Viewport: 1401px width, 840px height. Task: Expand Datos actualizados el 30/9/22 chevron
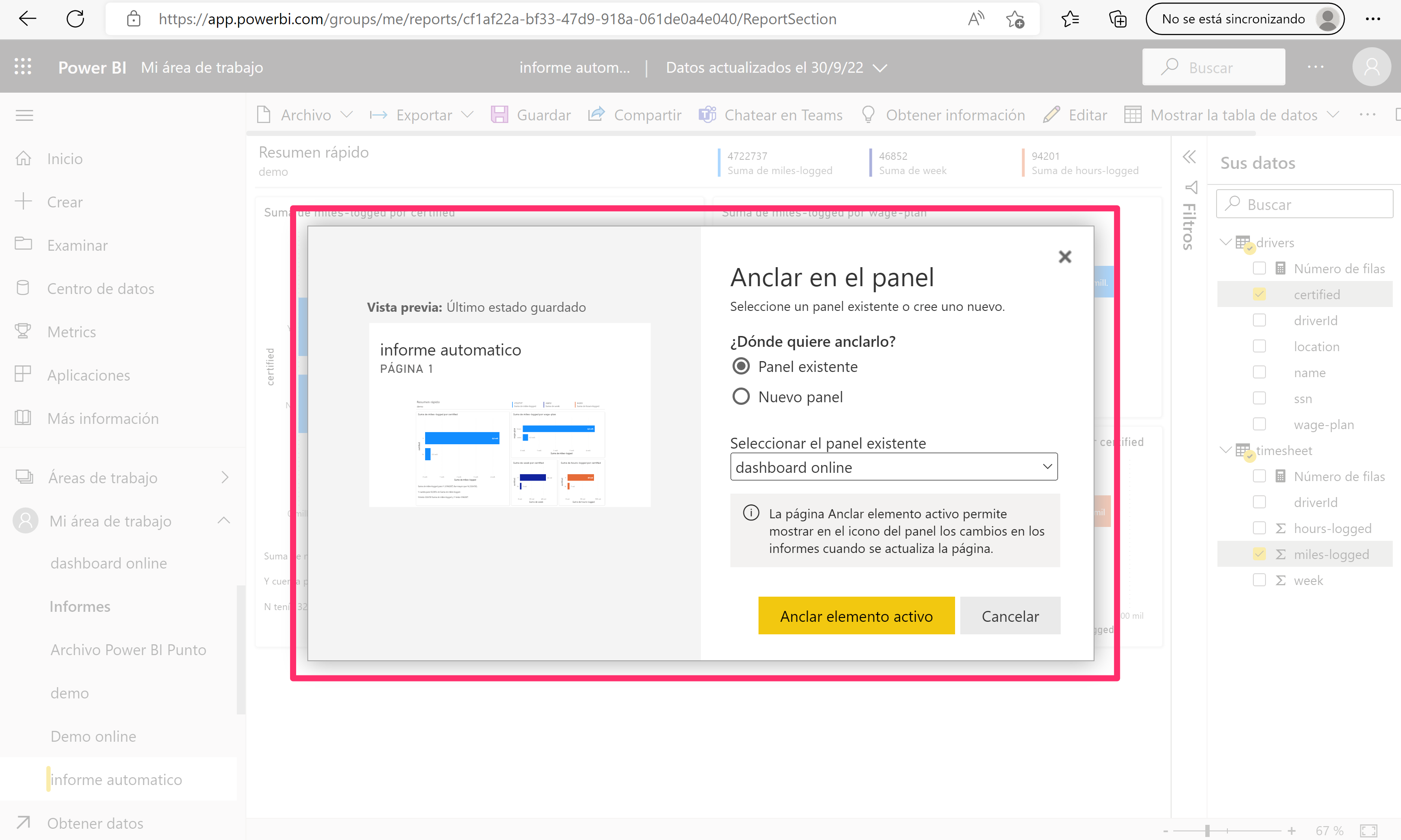tap(880, 68)
